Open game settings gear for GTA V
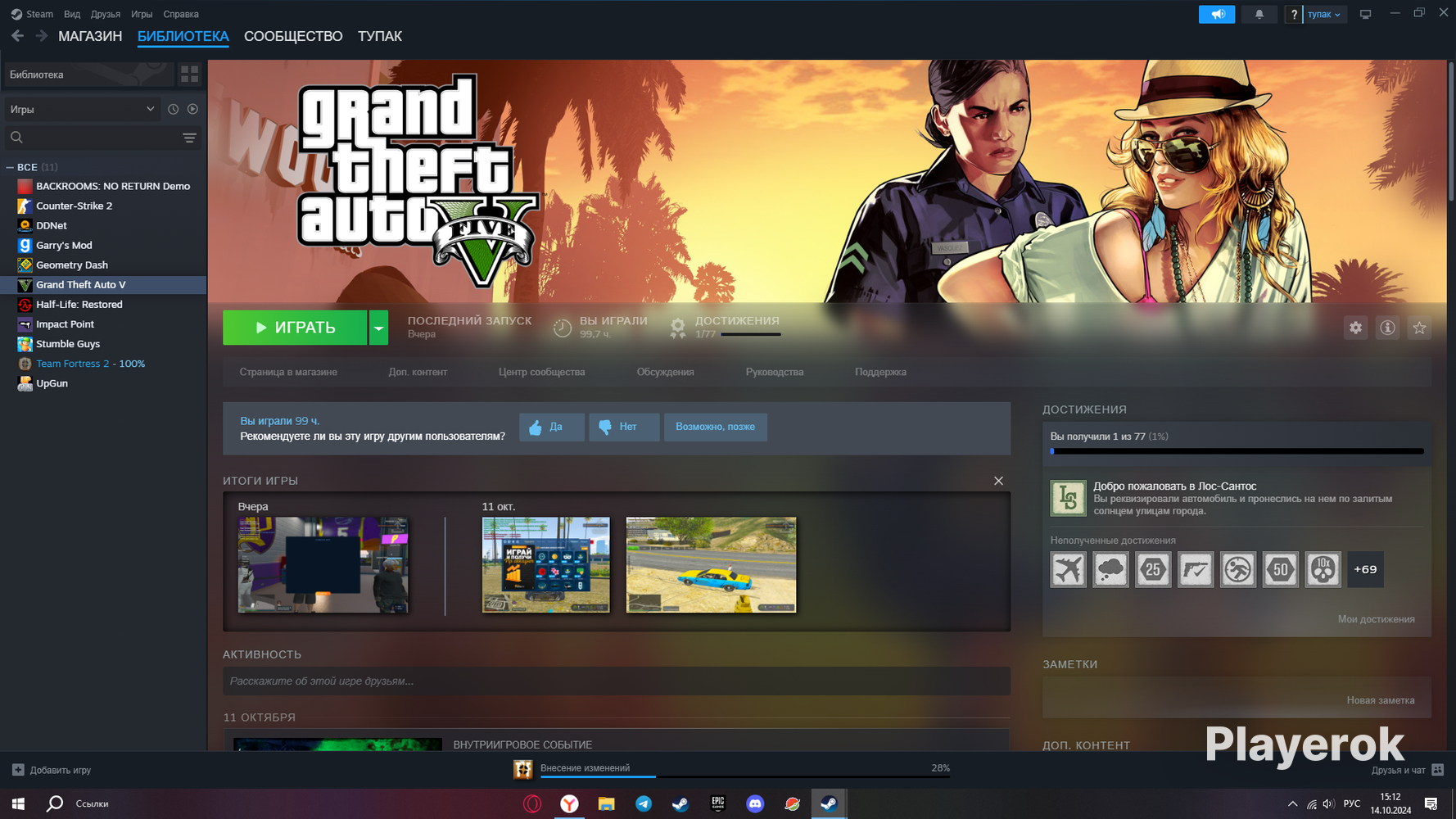This screenshot has width=1456, height=819. point(1356,328)
